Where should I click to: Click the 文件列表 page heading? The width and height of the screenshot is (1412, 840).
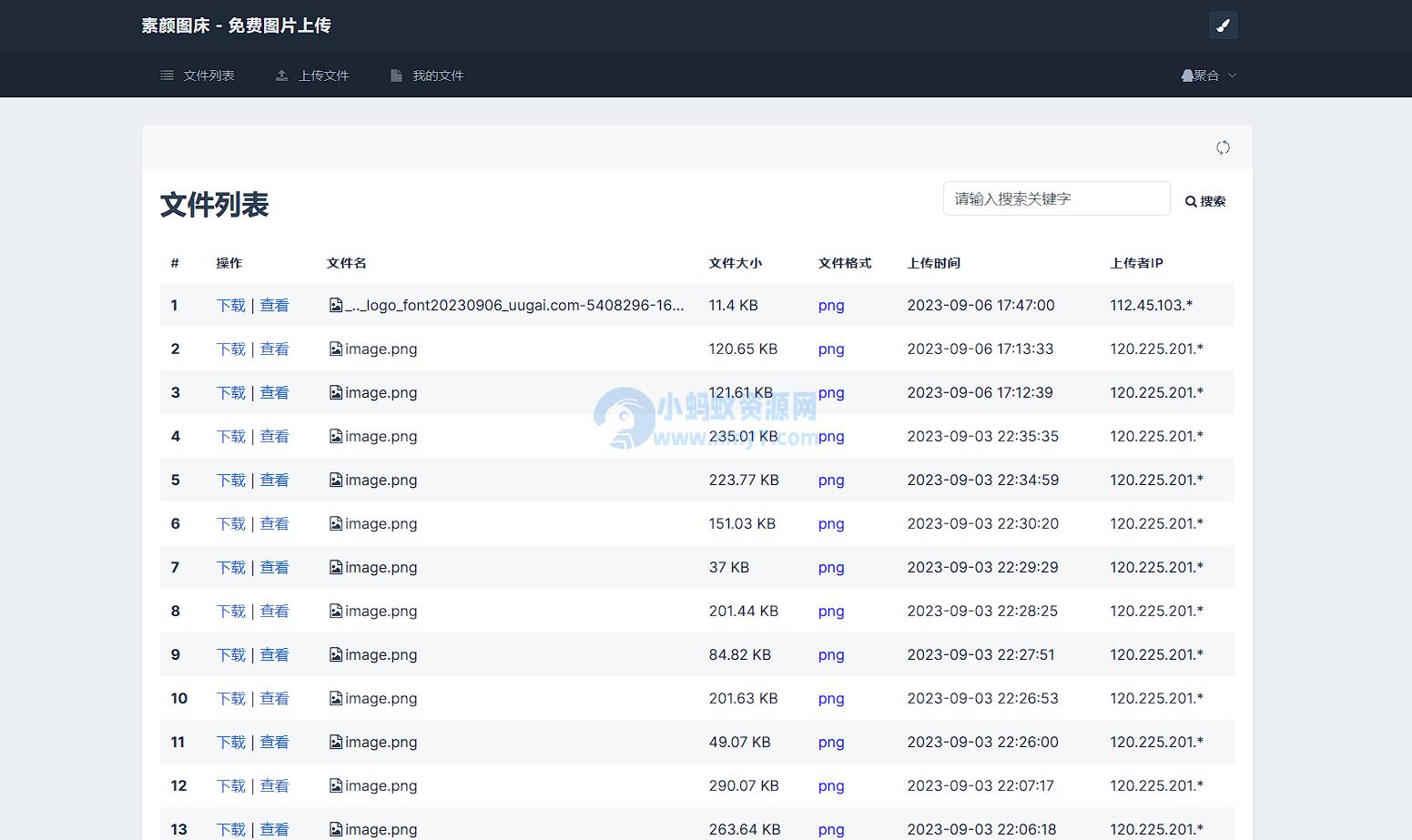pyautogui.click(x=214, y=204)
